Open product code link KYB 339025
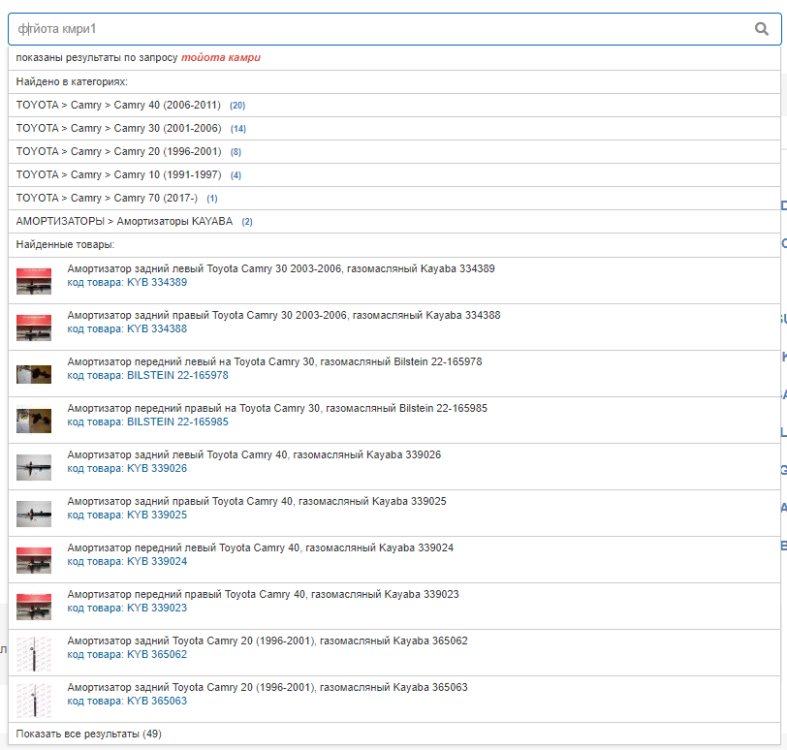This screenshot has width=787, height=750. click(156, 515)
